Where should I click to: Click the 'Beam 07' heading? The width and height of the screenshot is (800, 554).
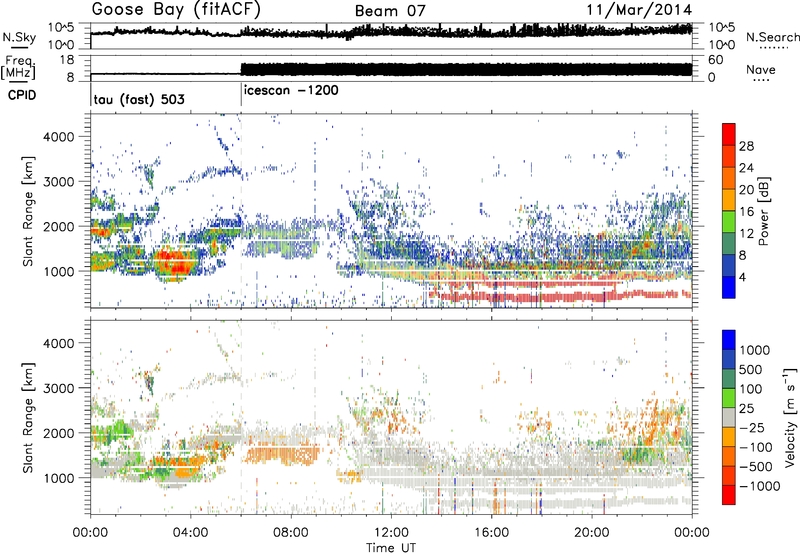click(390, 11)
